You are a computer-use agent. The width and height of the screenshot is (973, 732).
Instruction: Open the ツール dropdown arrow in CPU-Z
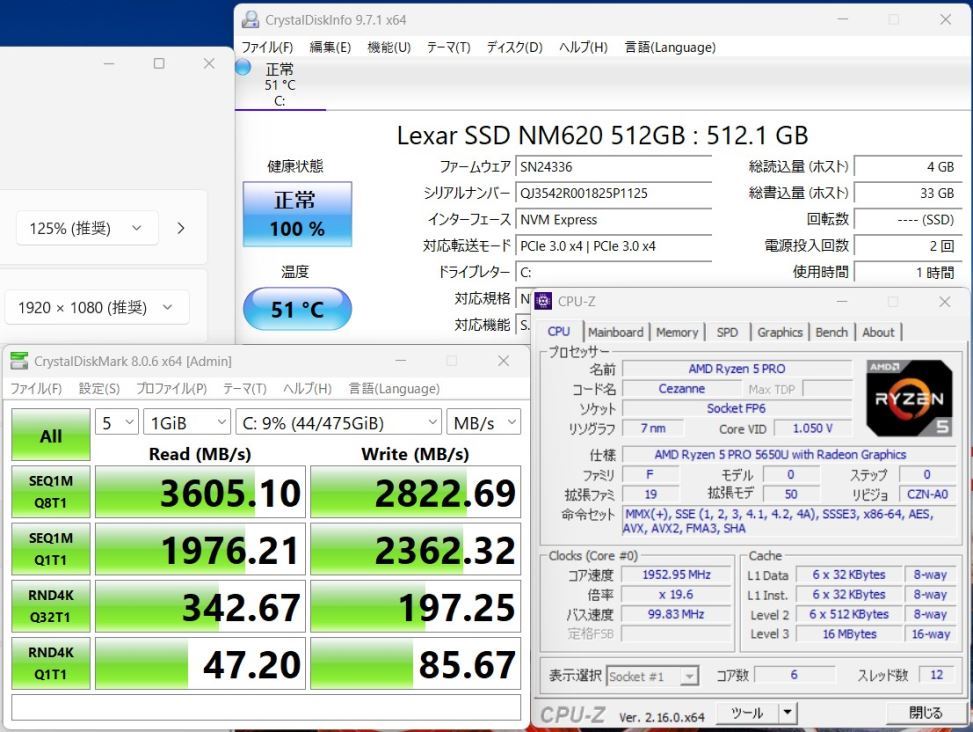pos(788,713)
